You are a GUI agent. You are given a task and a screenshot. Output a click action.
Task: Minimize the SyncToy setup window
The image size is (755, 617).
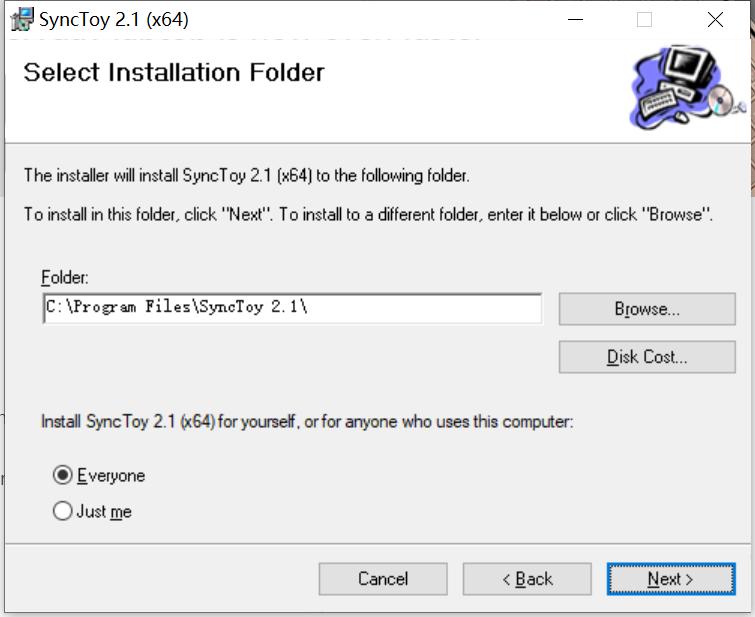(575, 19)
